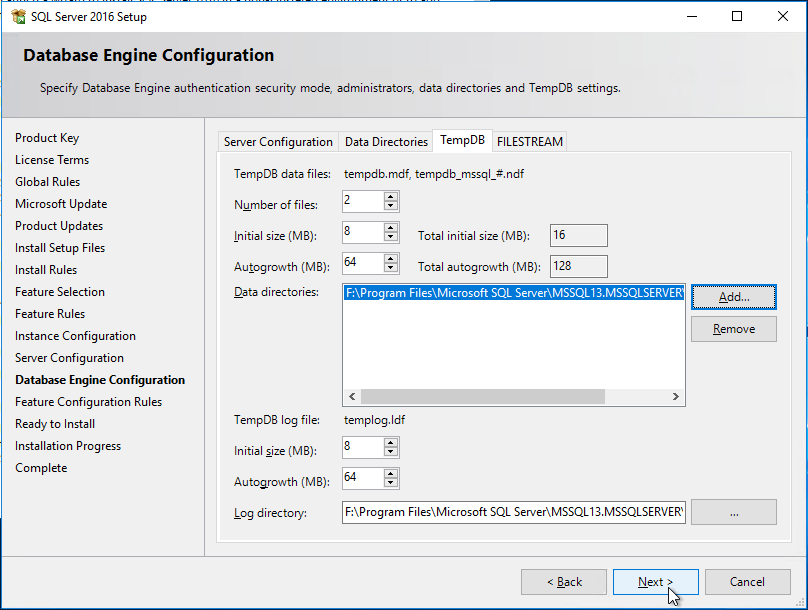Click the templog.ldf file name text
Screen dimensions: 808x610
click(375, 420)
